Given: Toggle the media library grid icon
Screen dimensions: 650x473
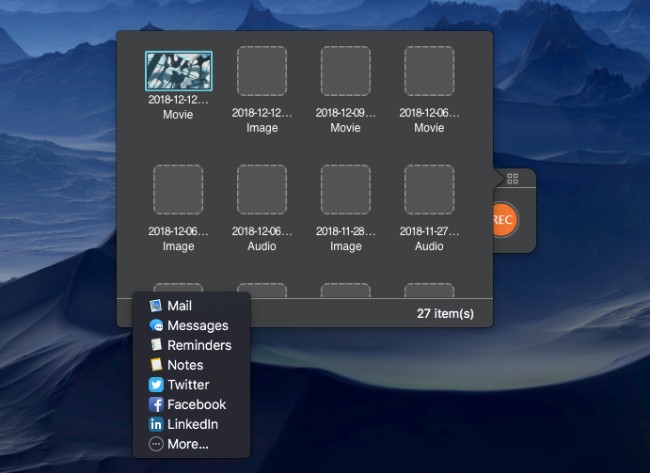Looking at the screenshot, I should (x=513, y=179).
